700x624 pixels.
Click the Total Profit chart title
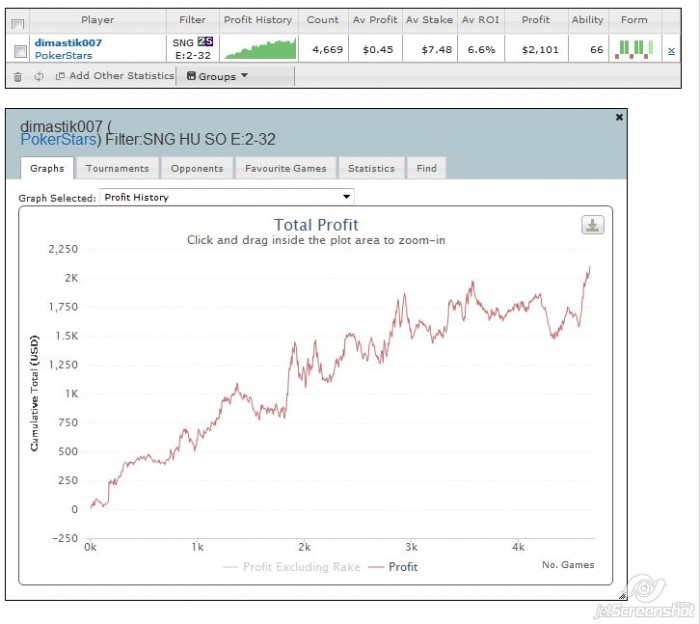316,225
